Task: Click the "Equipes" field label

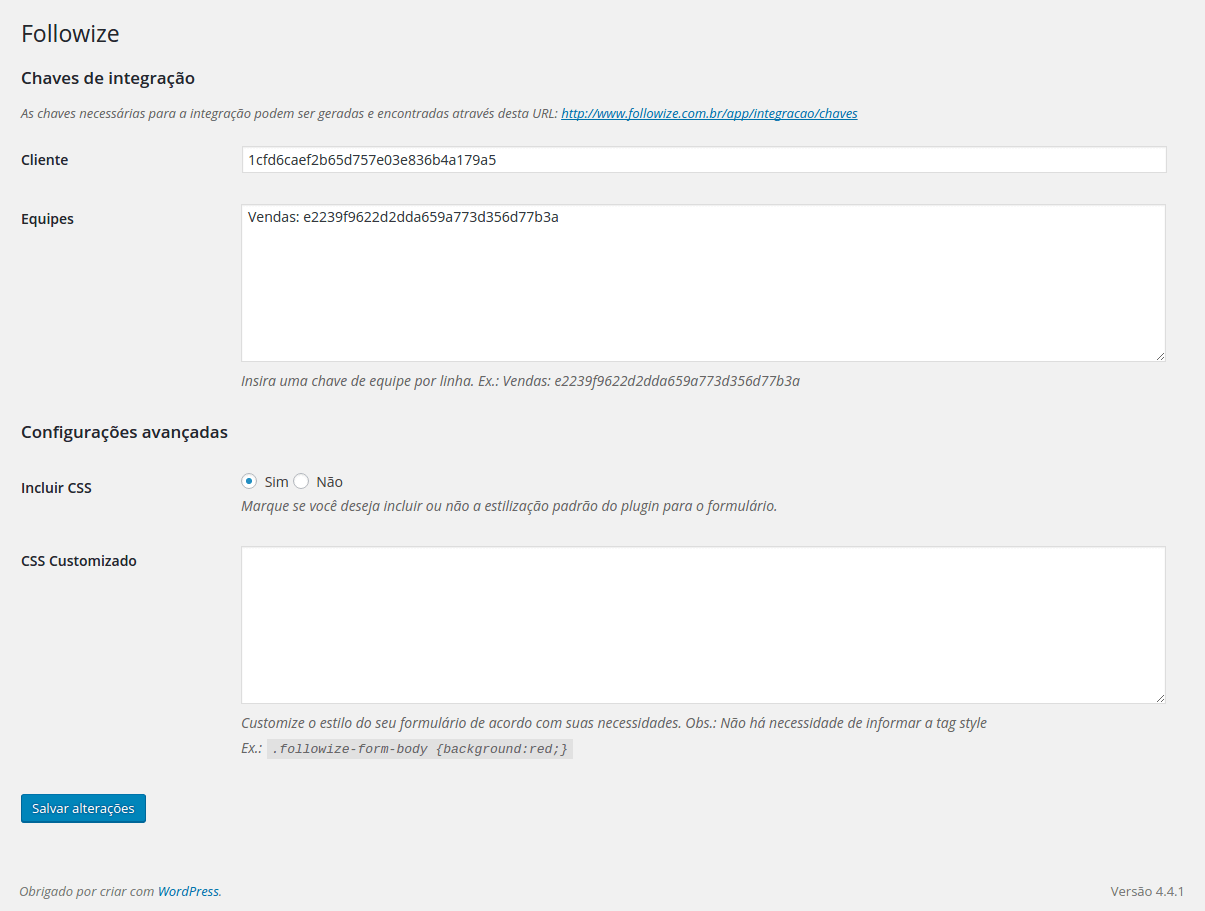Action: coord(48,219)
